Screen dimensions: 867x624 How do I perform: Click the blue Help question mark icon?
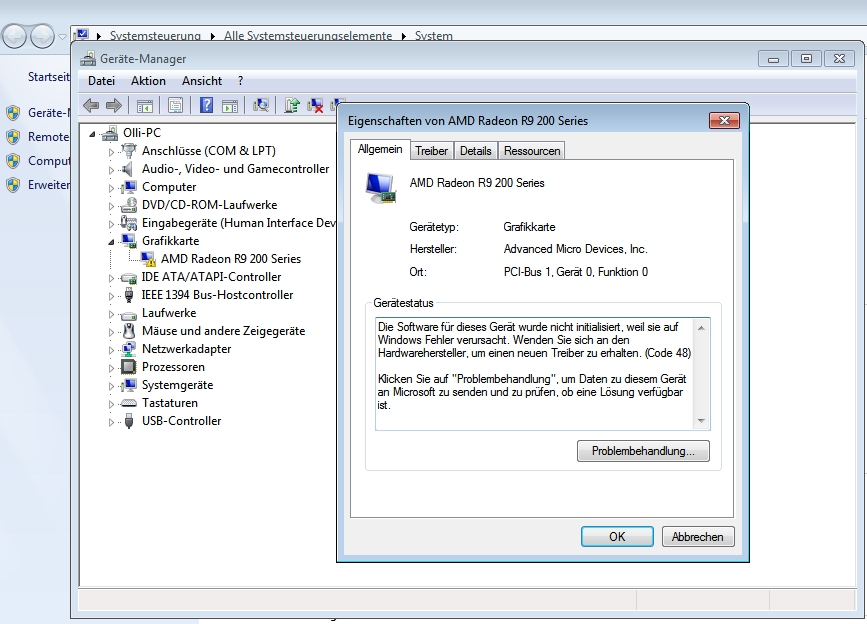pyautogui.click(x=206, y=105)
